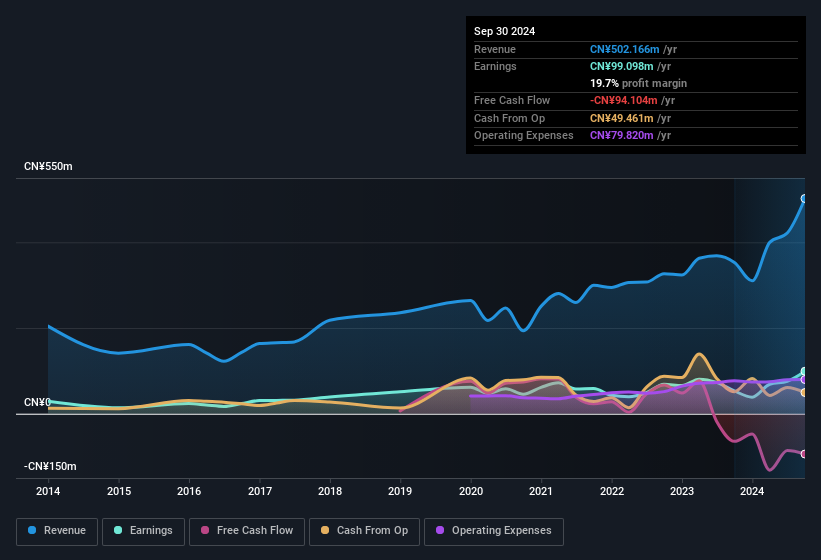This screenshot has width=821, height=560.
Task: Click the orange Cash From Op legend dot
Action: [325, 530]
